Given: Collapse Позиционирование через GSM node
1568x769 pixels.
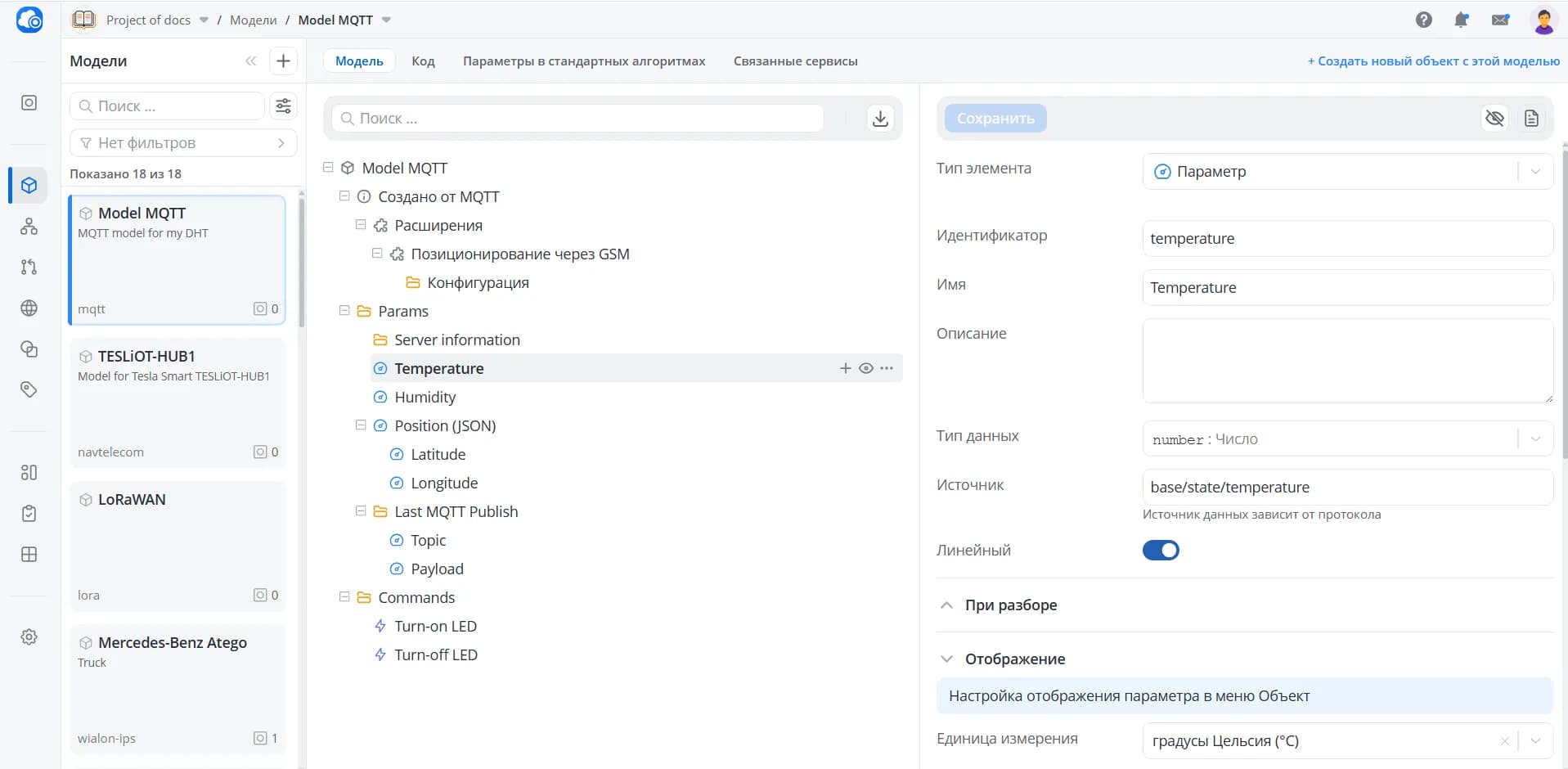Looking at the screenshot, I should coord(377,253).
